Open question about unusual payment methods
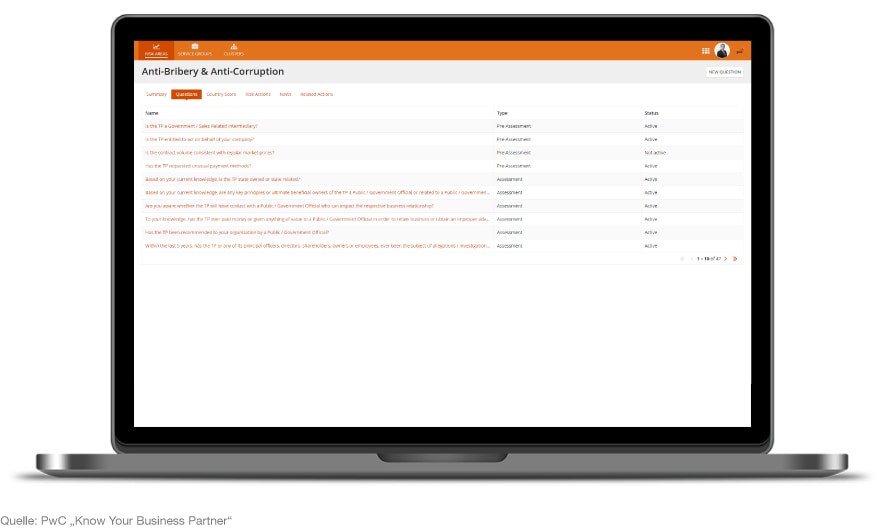885x528 pixels. point(198,166)
